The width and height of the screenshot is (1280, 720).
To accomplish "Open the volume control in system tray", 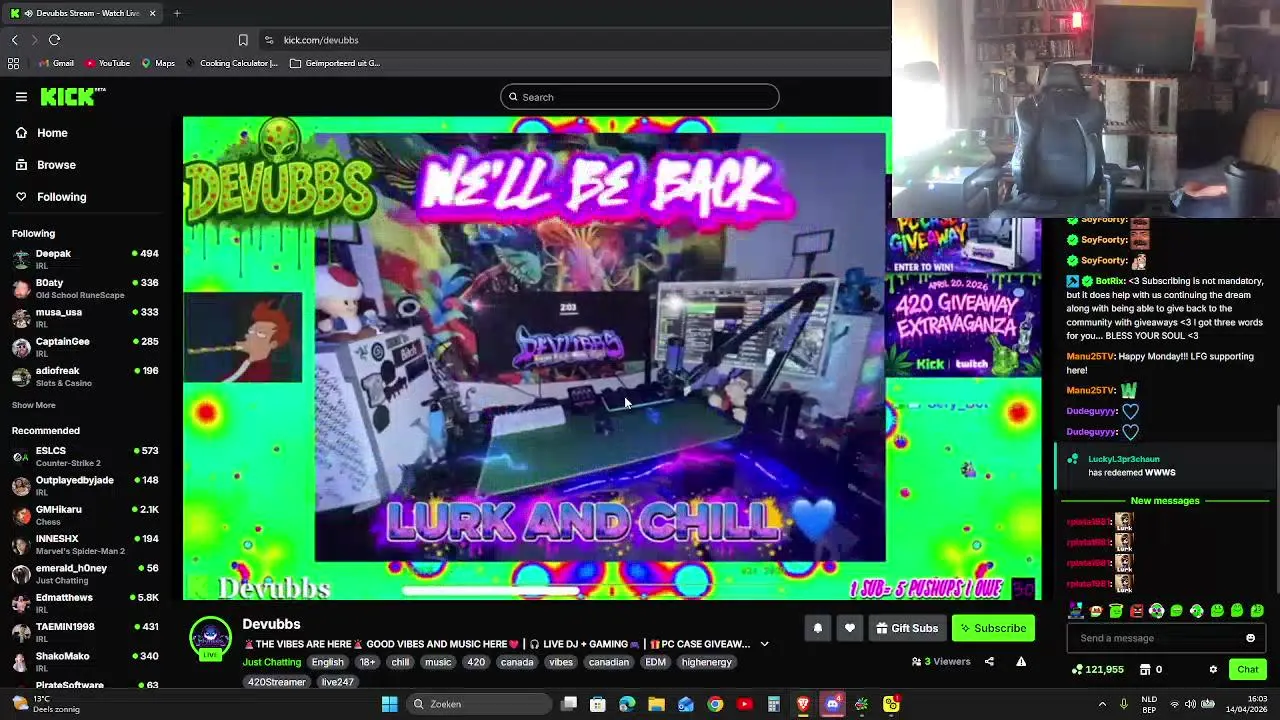I will (1190, 704).
